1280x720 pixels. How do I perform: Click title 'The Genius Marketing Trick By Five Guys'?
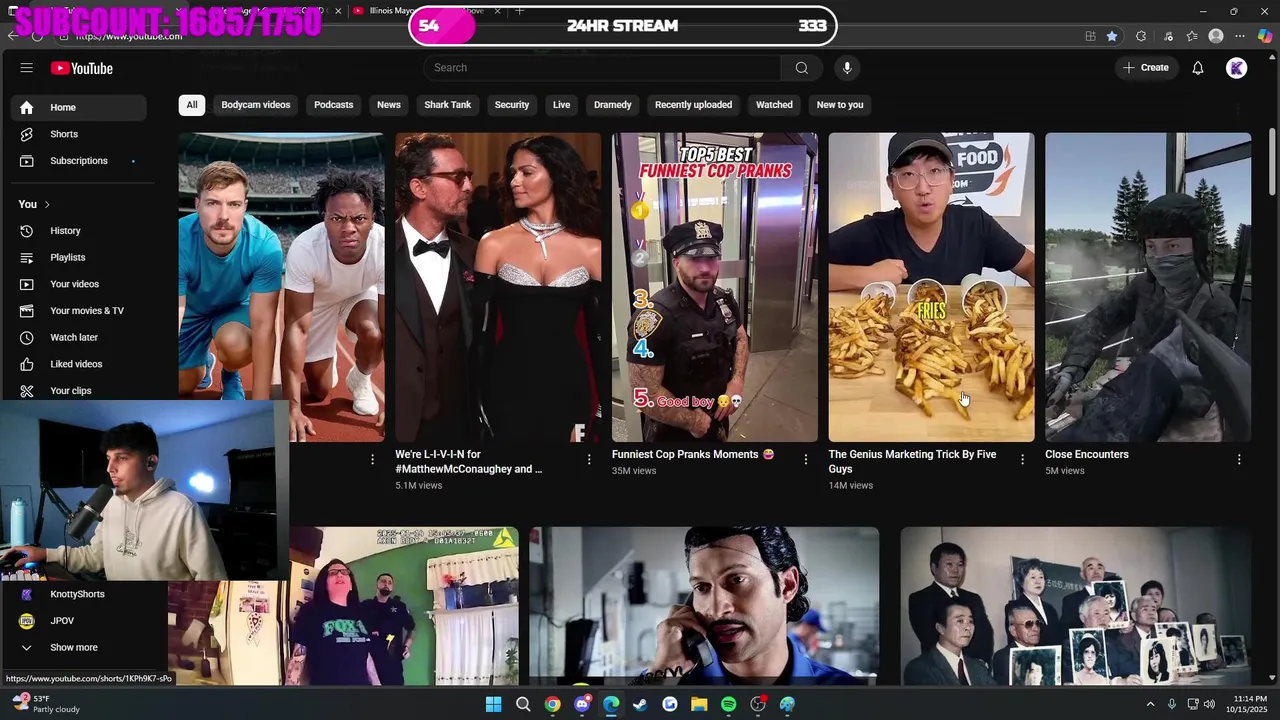pos(912,462)
